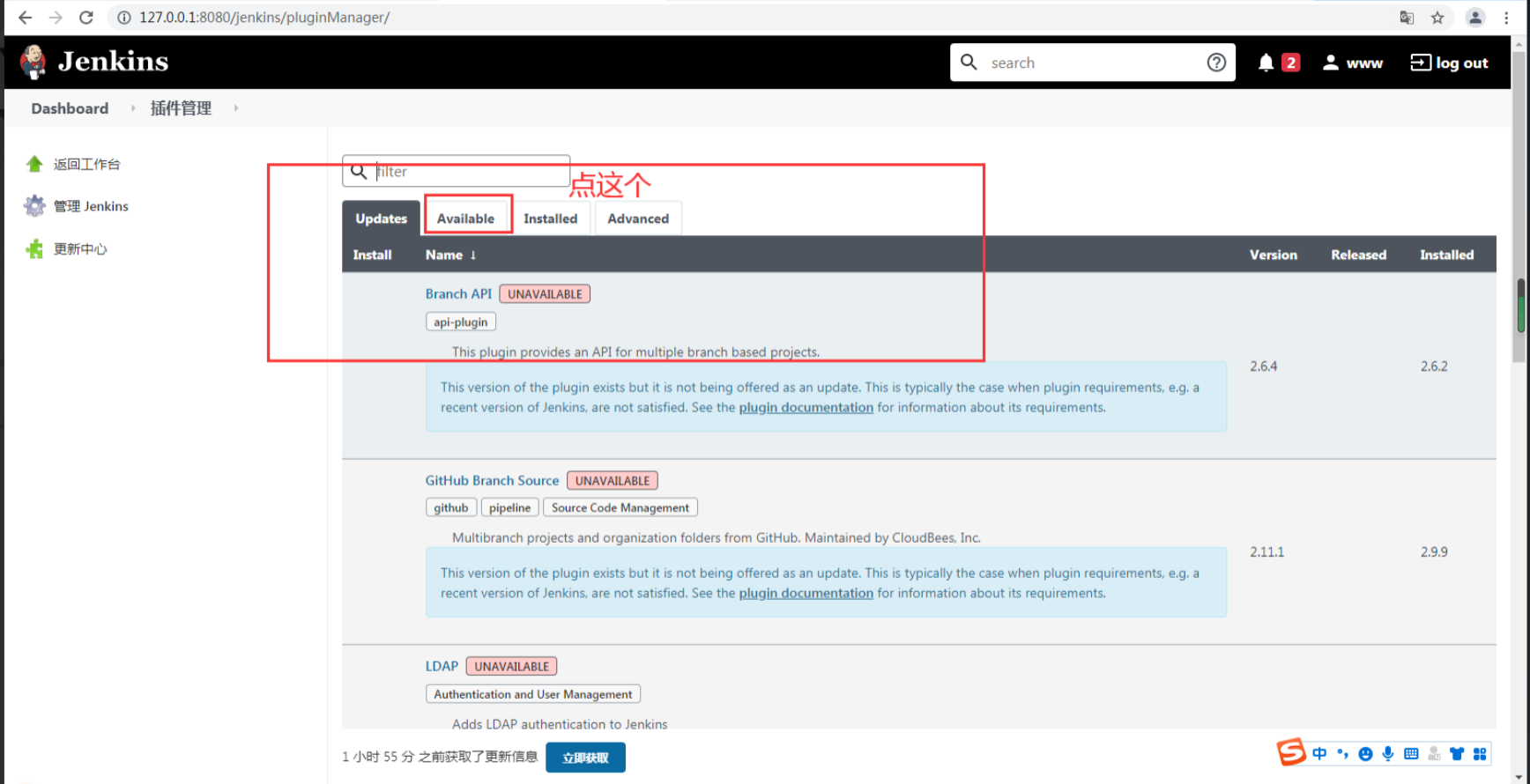Open the www user profile

point(1353,63)
